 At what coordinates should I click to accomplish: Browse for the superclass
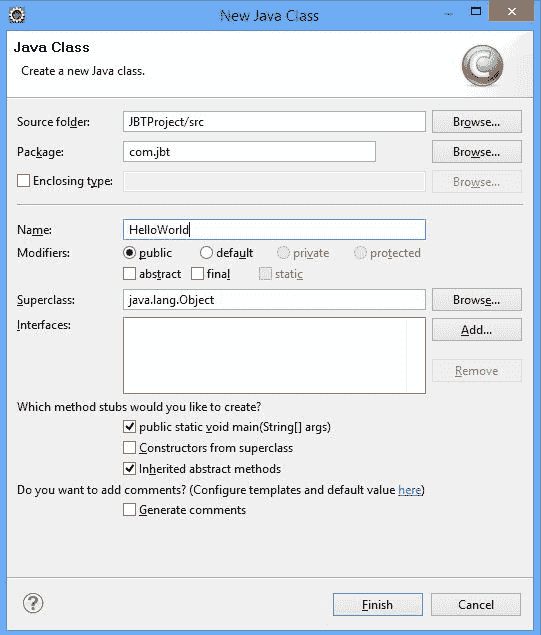pos(477,300)
